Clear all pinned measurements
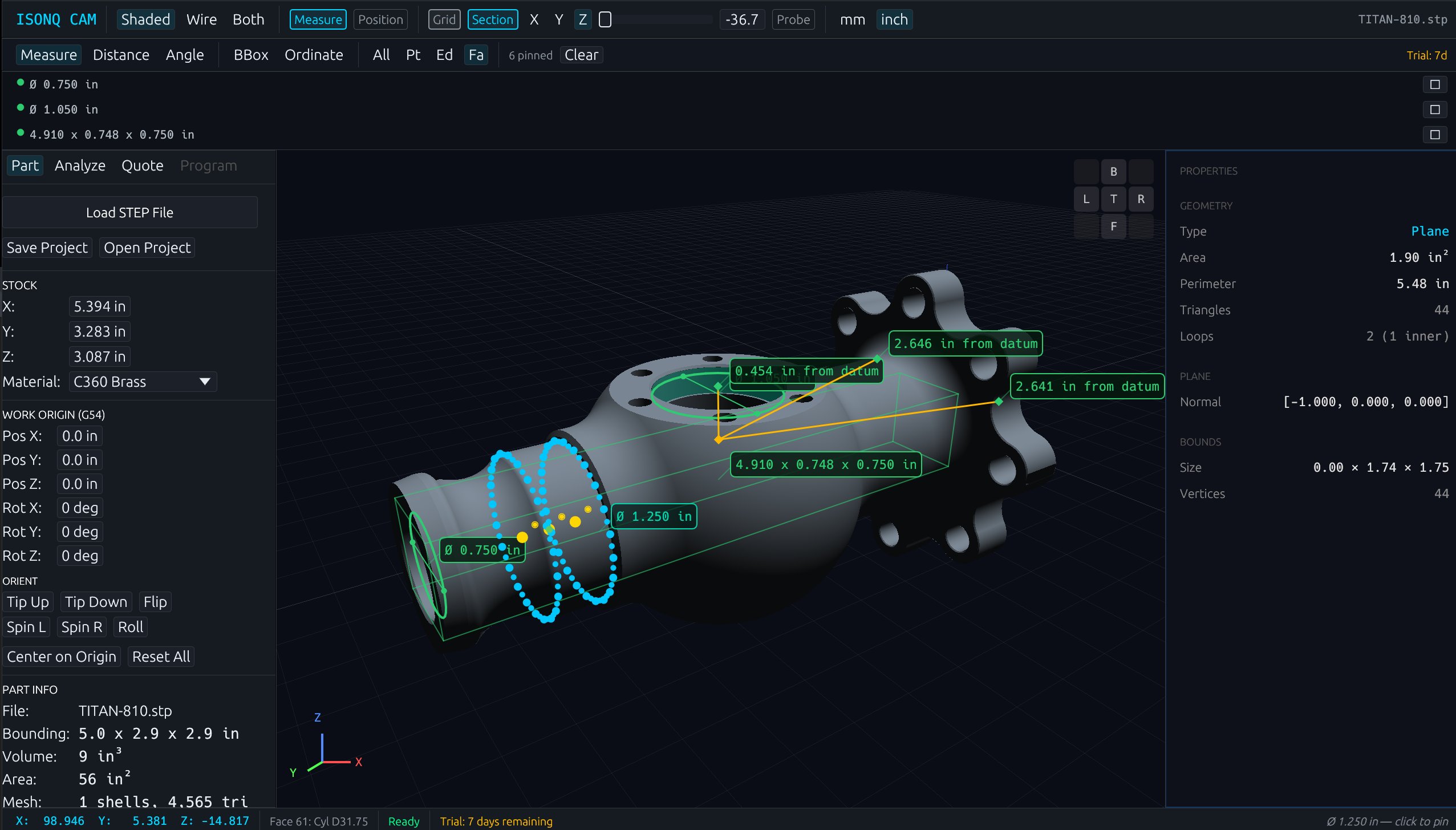This screenshot has height=830, width=1456. click(581, 55)
